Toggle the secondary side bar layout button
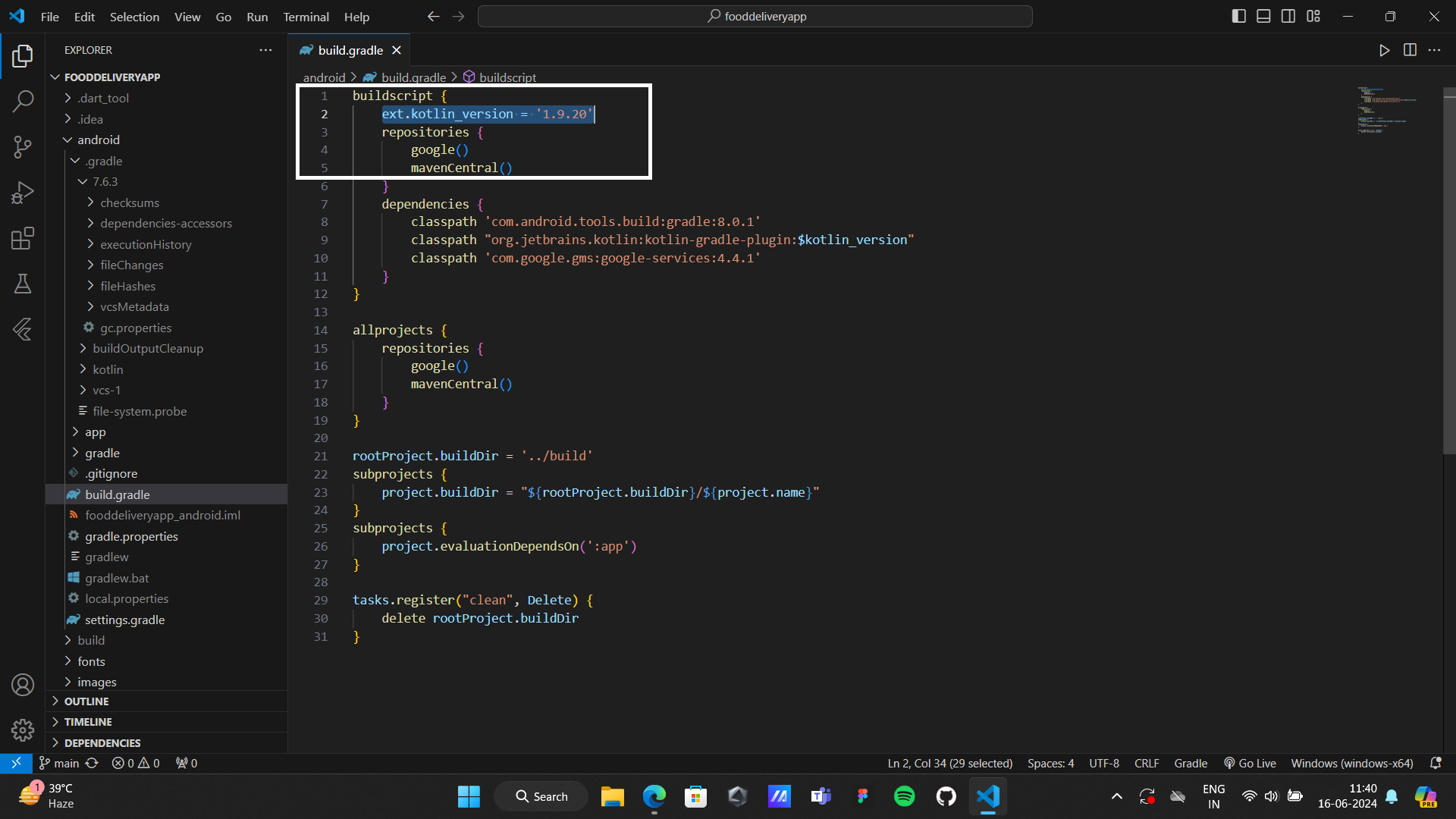The image size is (1456, 819). [x=1288, y=16]
